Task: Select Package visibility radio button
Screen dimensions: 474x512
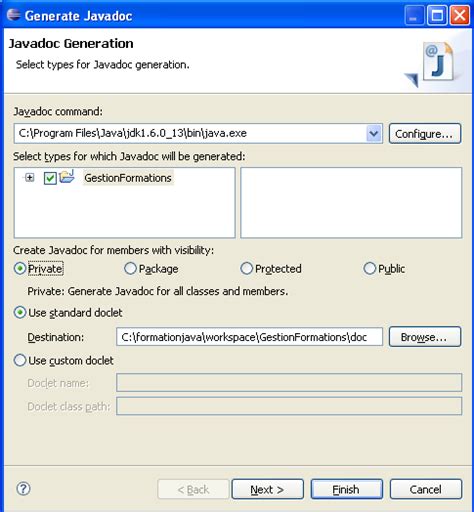Action: click(x=130, y=268)
